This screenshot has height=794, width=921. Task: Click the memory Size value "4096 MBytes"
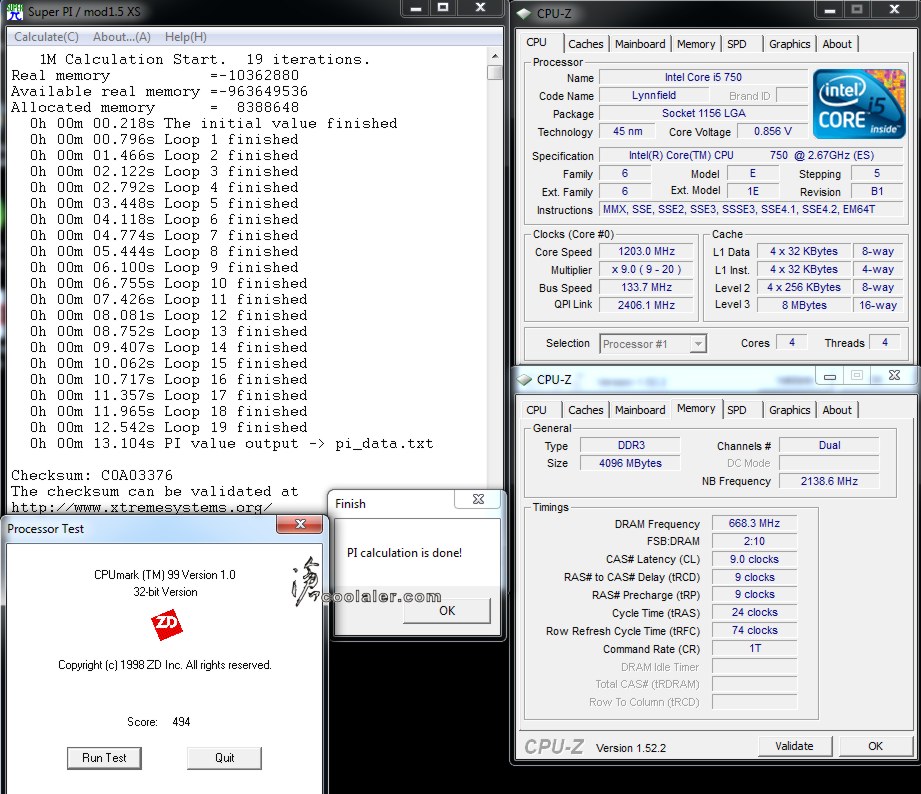point(631,463)
